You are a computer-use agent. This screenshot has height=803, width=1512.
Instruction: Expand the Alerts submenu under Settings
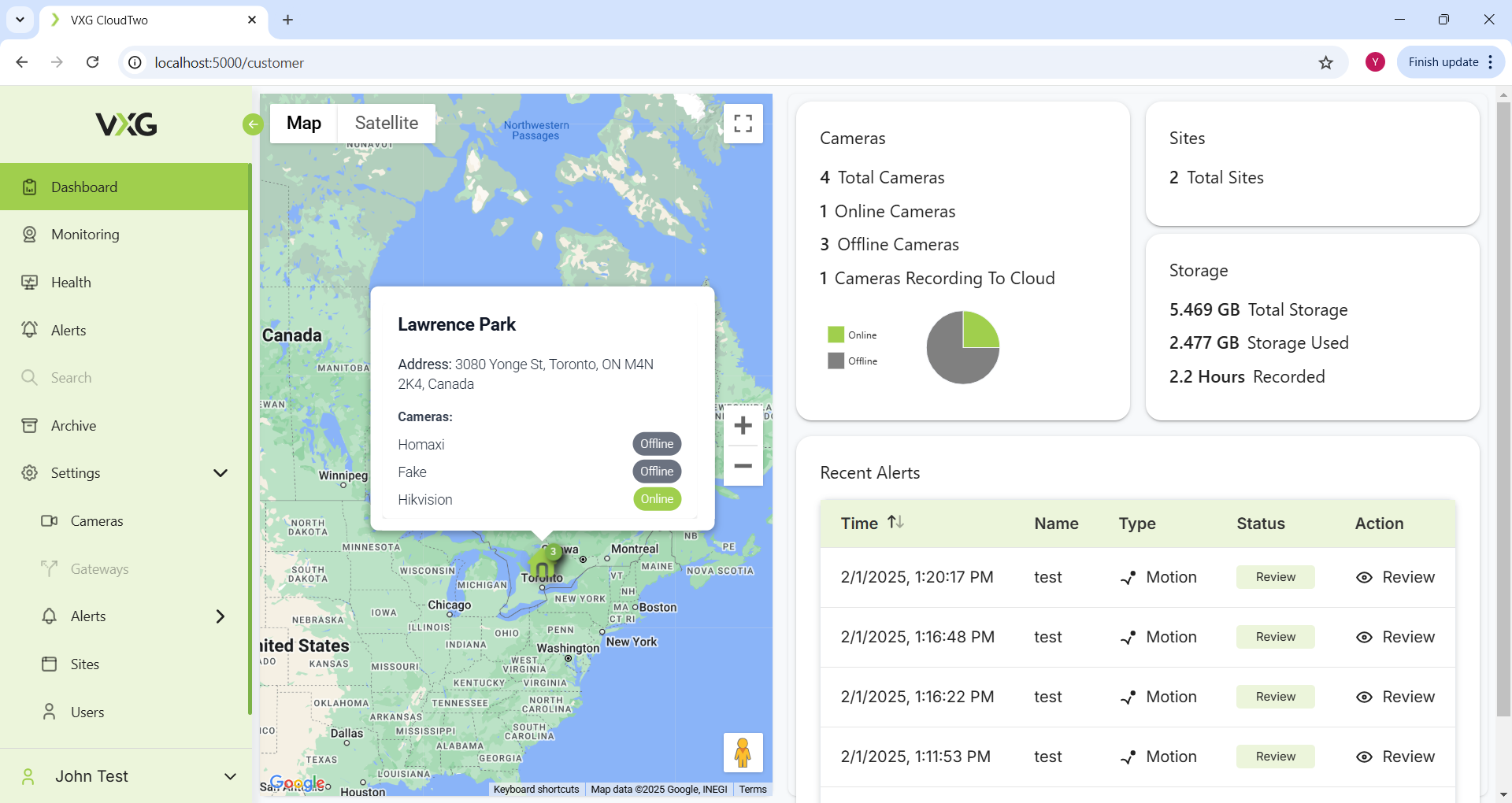pyautogui.click(x=220, y=616)
